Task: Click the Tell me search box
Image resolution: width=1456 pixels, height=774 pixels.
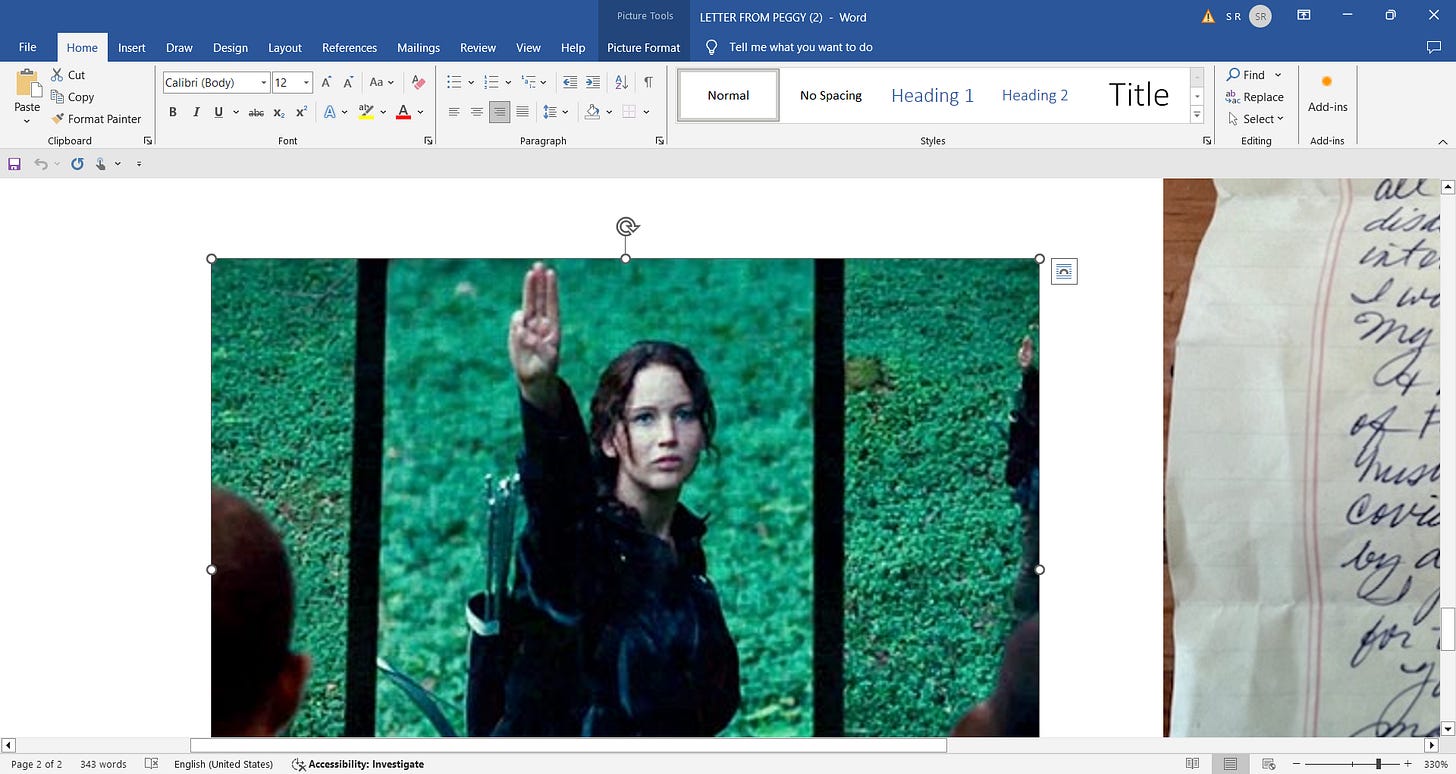Action: coord(800,47)
